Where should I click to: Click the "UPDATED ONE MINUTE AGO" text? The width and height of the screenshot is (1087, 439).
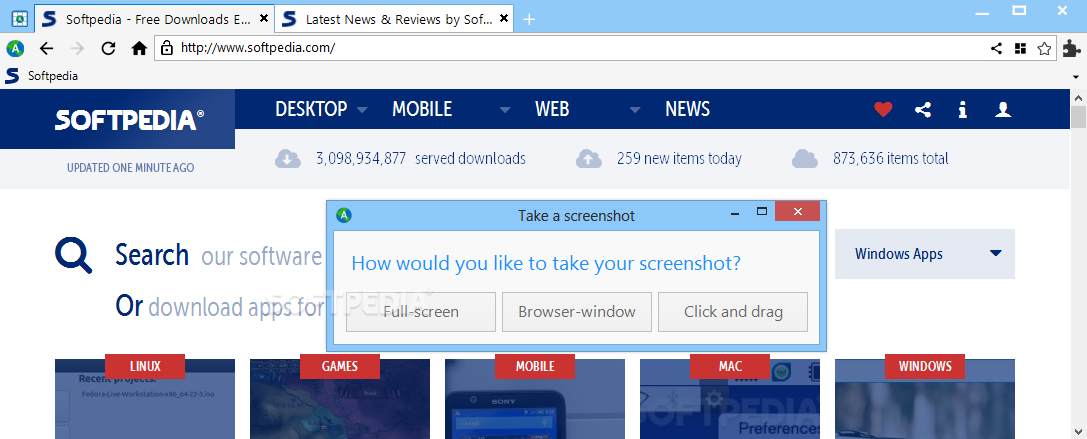(130, 168)
